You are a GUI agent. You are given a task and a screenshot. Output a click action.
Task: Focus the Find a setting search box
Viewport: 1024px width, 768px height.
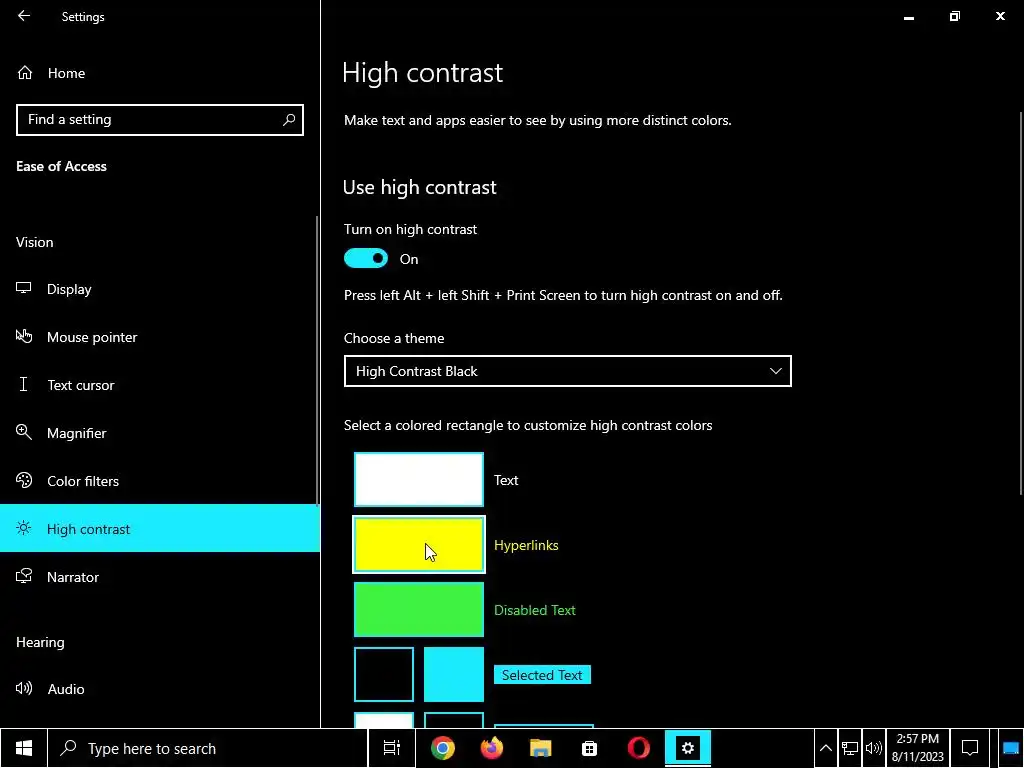click(160, 120)
